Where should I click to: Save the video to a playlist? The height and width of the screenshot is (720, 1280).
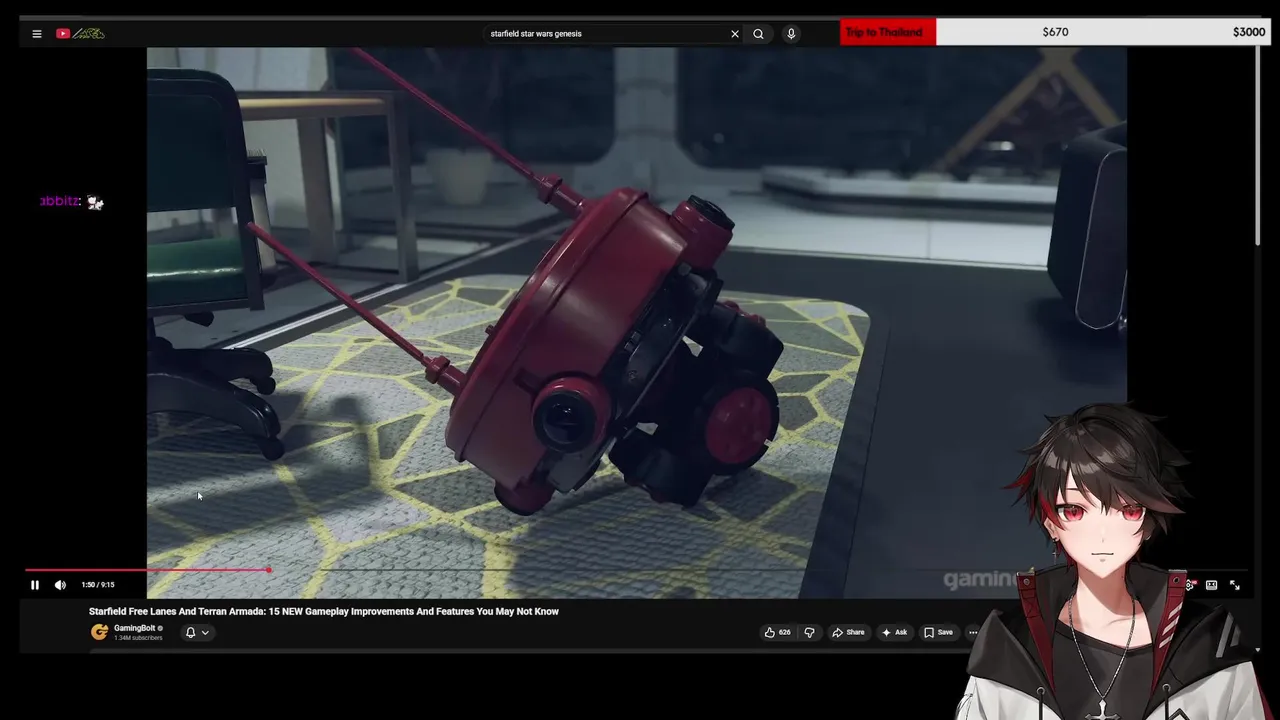tap(938, 632)
